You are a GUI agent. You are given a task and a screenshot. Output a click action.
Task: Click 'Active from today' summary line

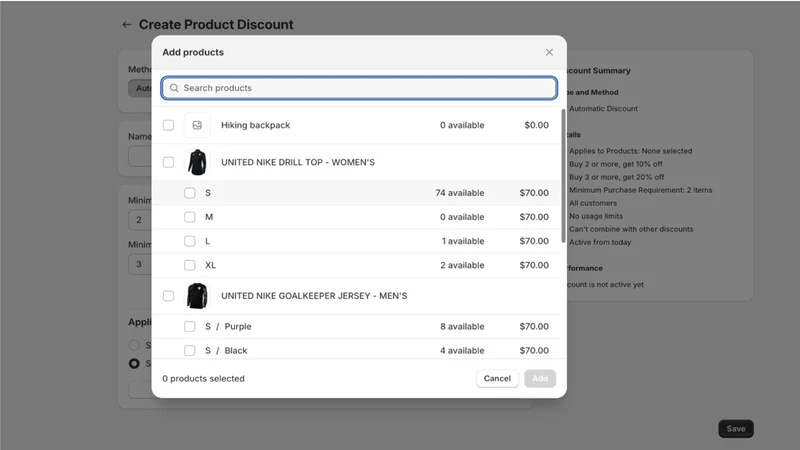click(x=600, y=242)
